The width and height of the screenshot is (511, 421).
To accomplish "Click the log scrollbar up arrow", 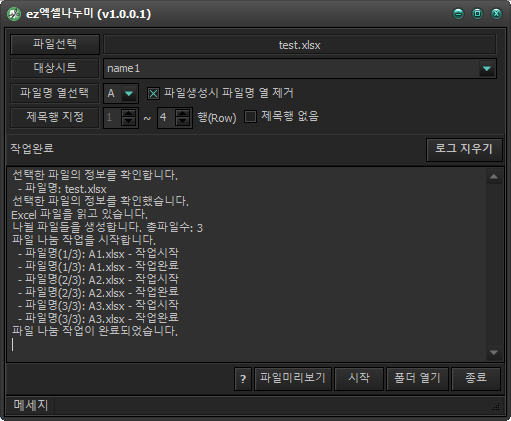I will 494,177.
